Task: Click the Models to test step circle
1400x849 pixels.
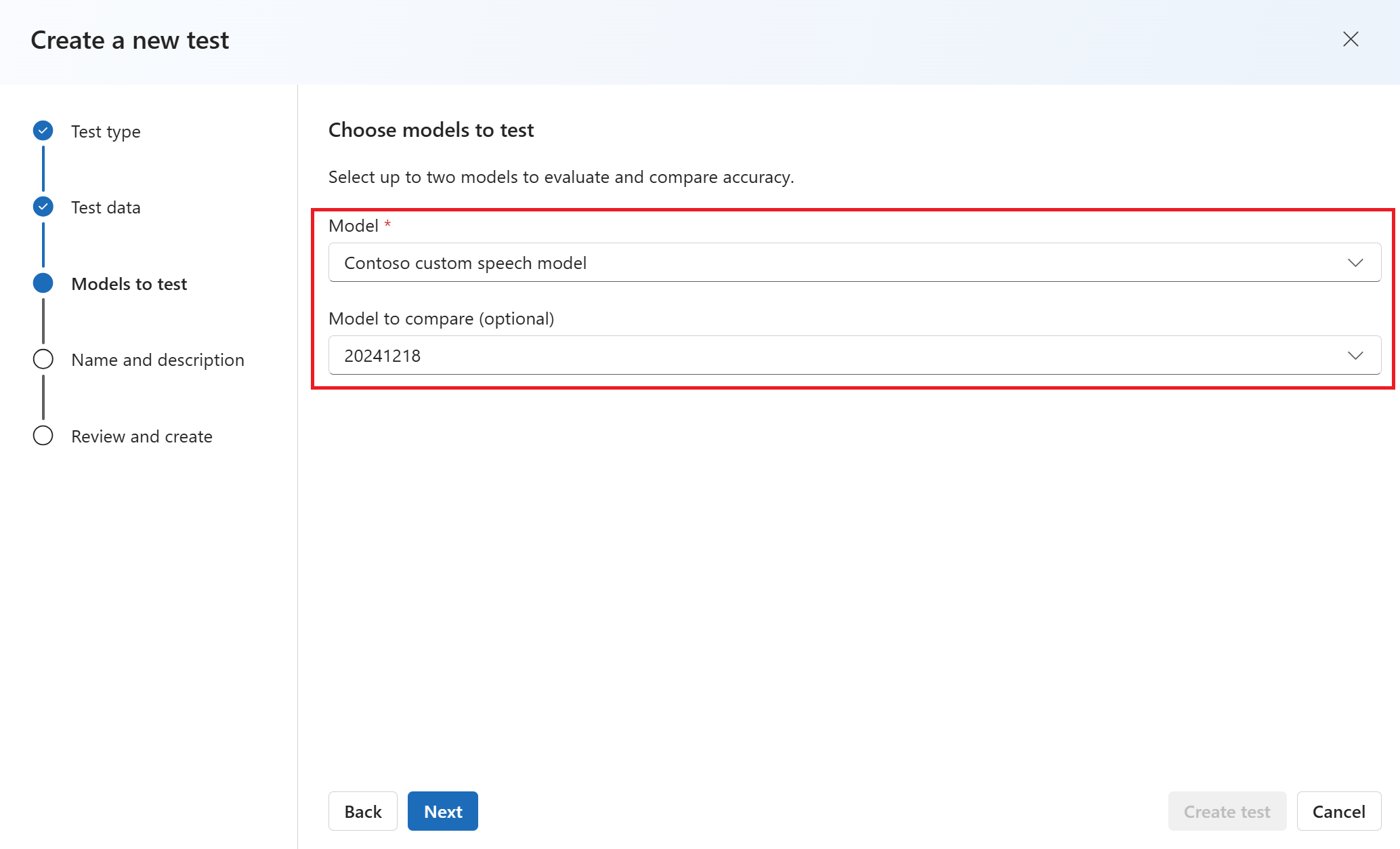Action: pos(43,283)
